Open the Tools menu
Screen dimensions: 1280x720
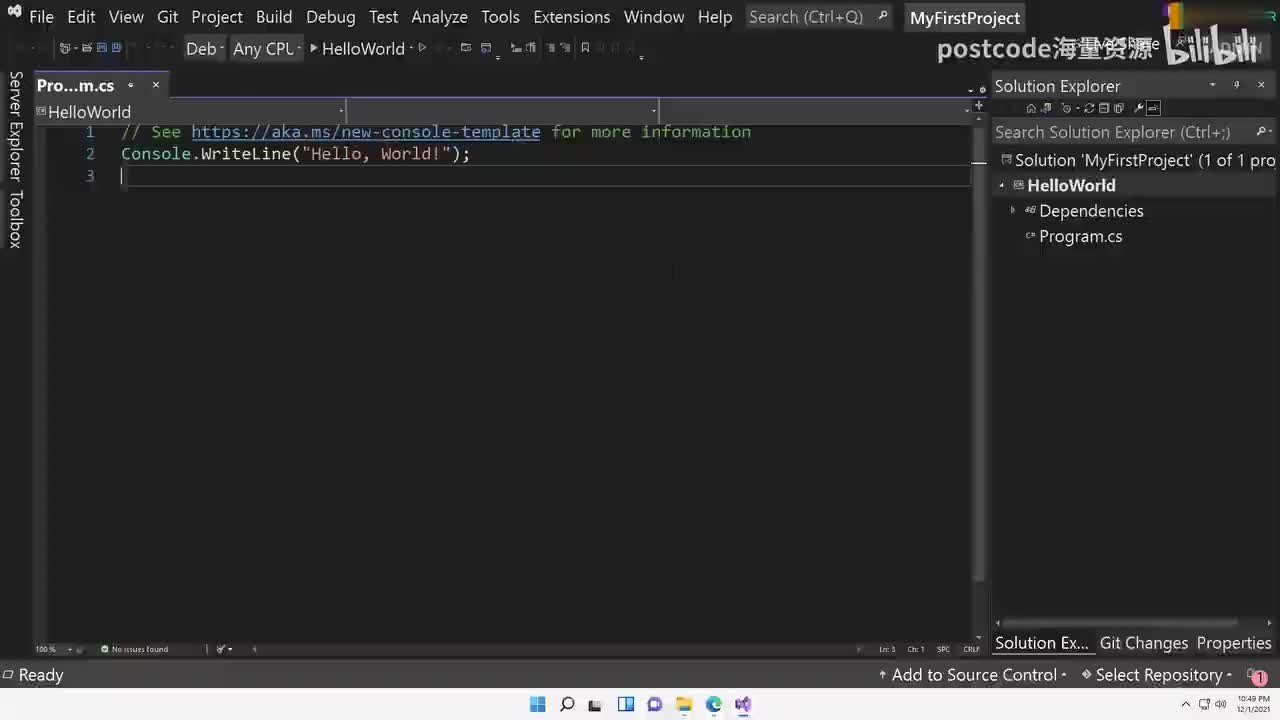click(x=500, y=17)
